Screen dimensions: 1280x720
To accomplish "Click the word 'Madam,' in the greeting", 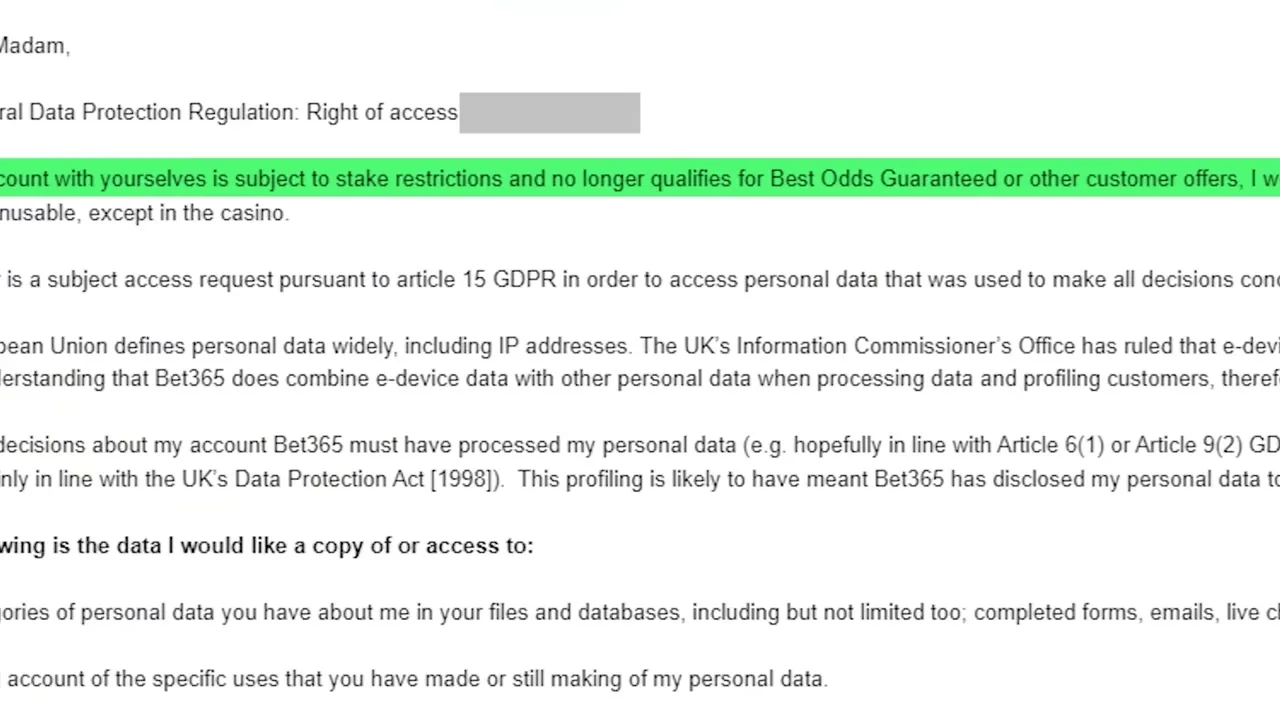I will pyautogui.click(x=34, y=46).
